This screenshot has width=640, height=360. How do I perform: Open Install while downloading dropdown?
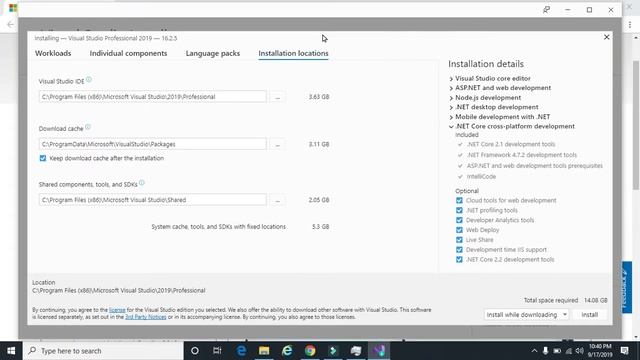point(526,315)
